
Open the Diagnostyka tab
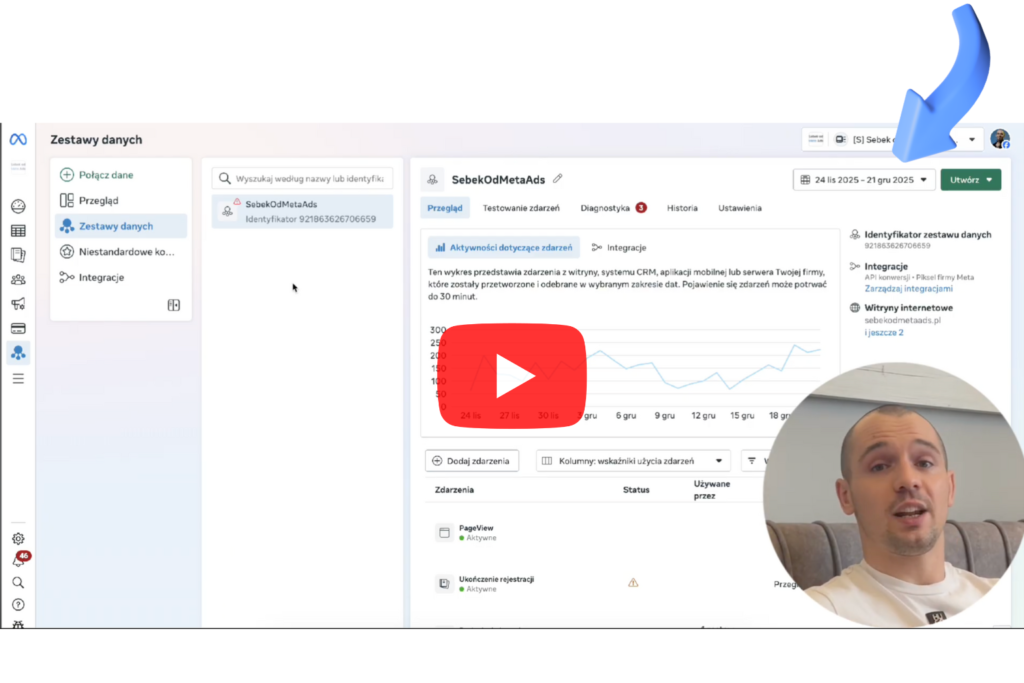[606, 208]
